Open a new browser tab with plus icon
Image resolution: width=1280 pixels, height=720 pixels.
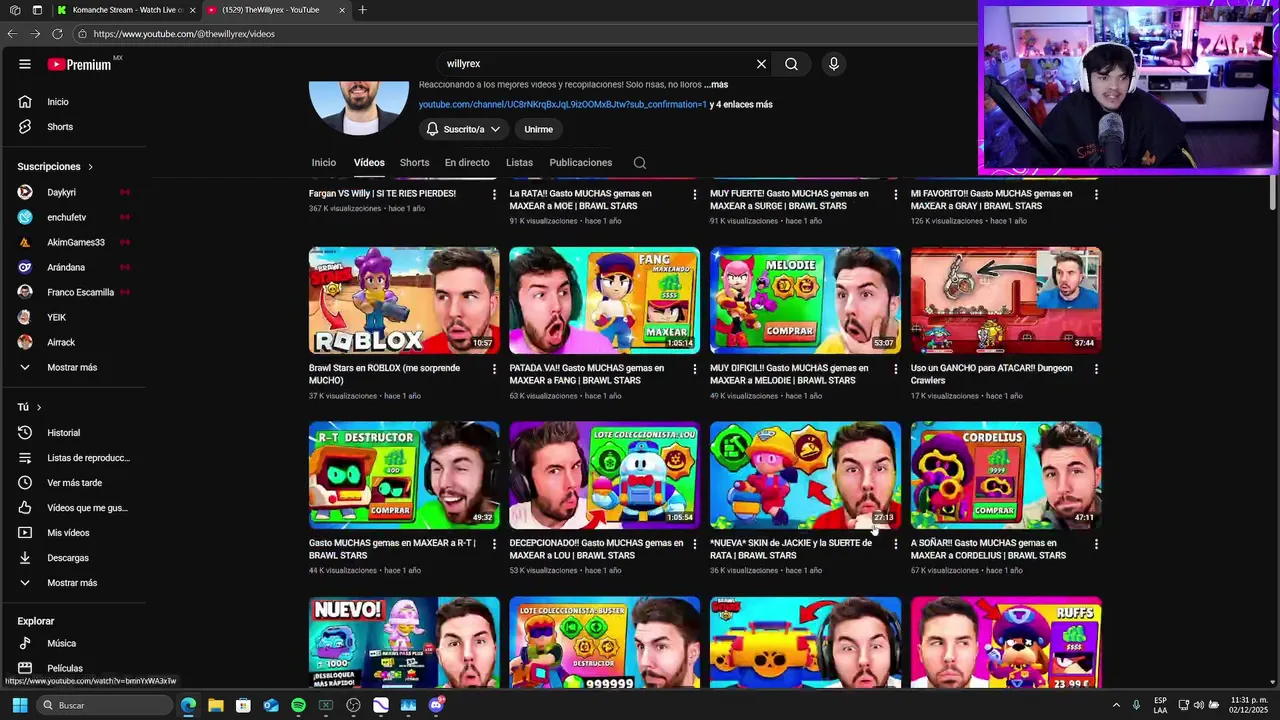click(362, 10)
